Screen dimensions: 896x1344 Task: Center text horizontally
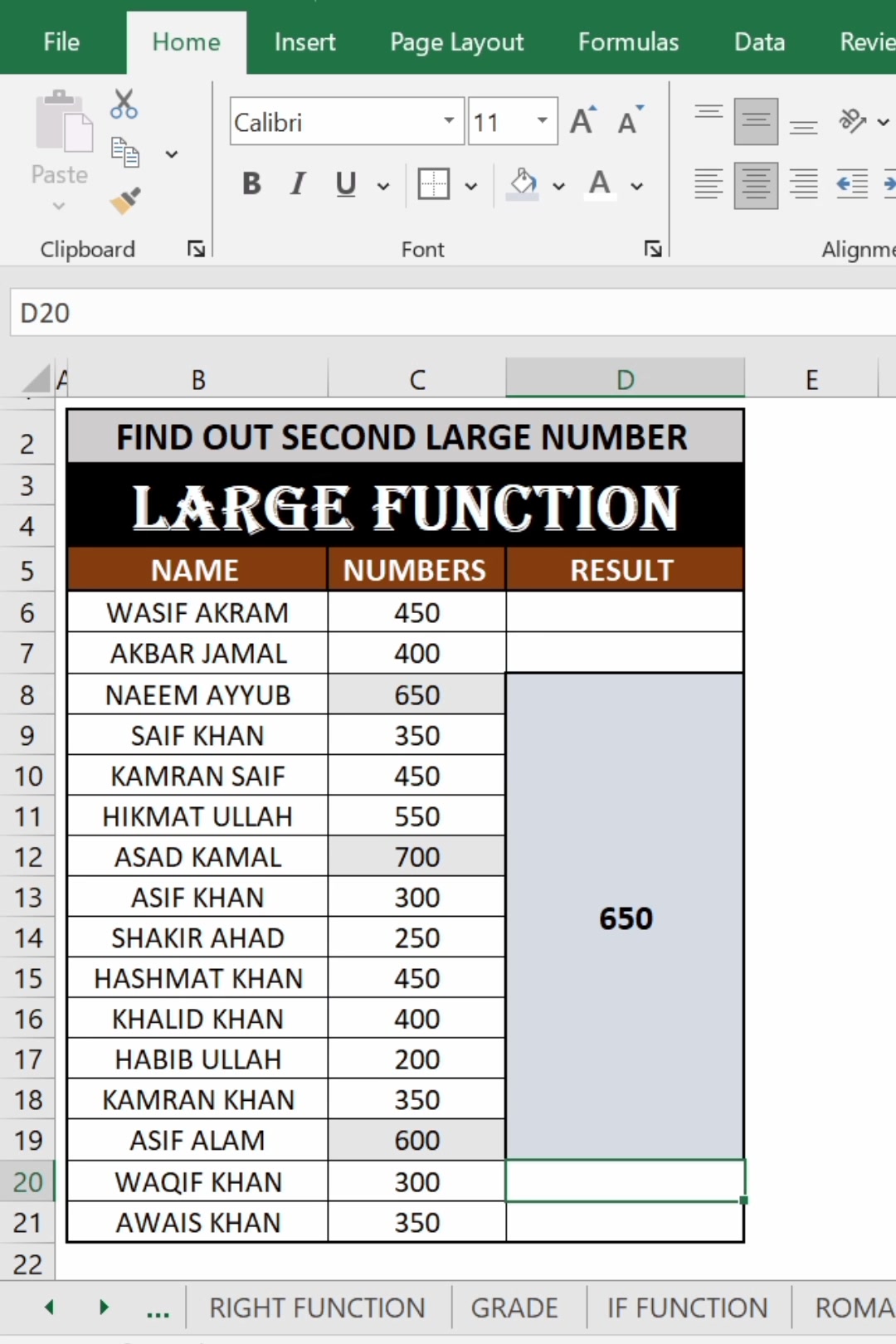pos(756,184)
